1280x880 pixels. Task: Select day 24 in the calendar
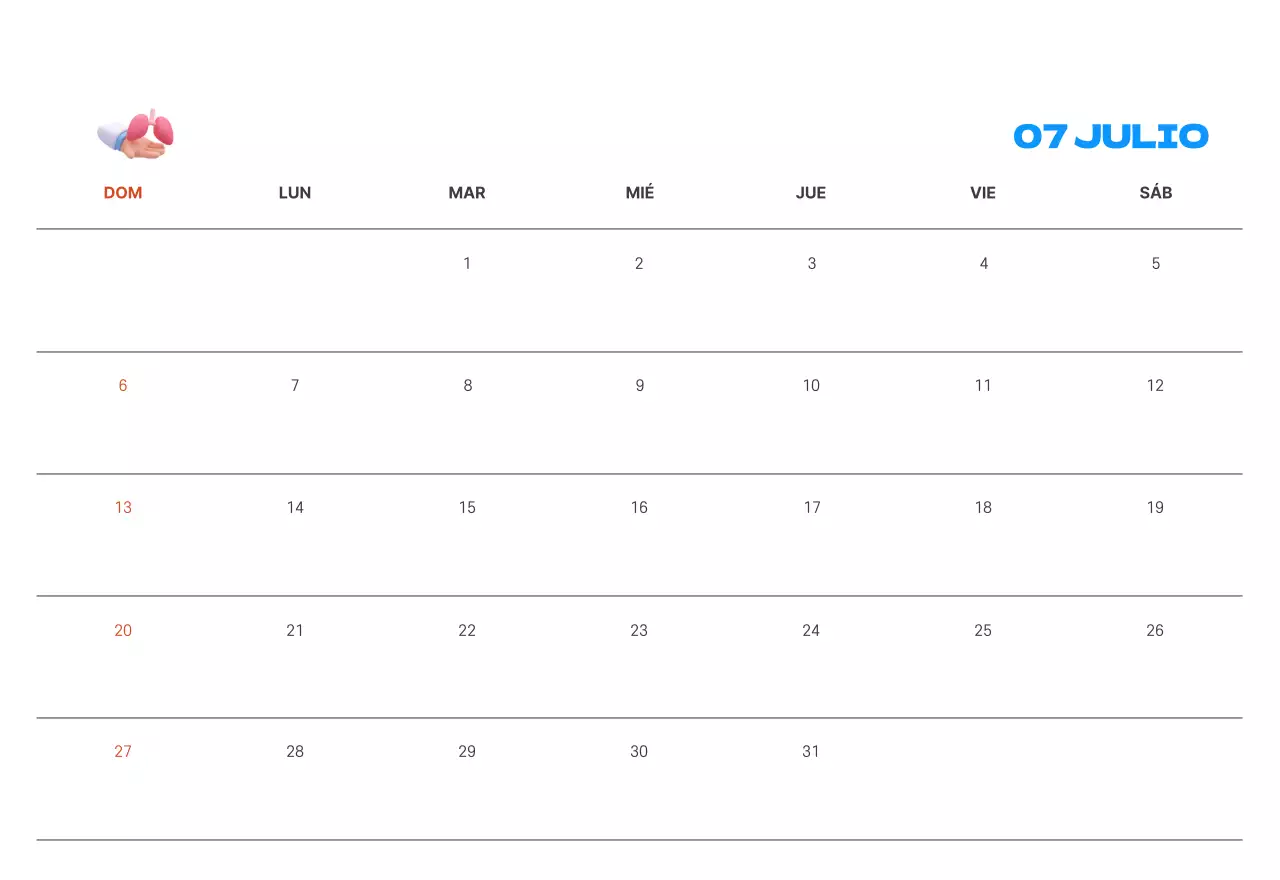pos(811,631)
